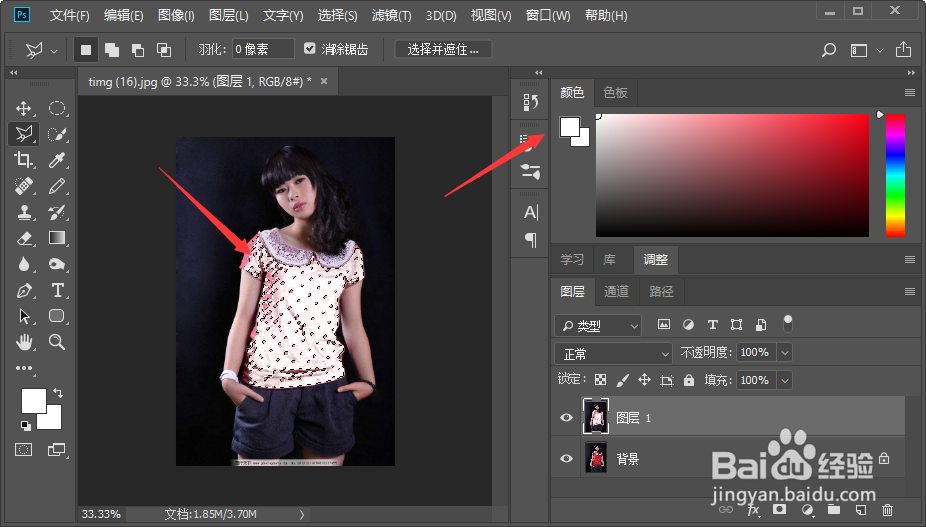Select the Brush tool

point(57,186)
